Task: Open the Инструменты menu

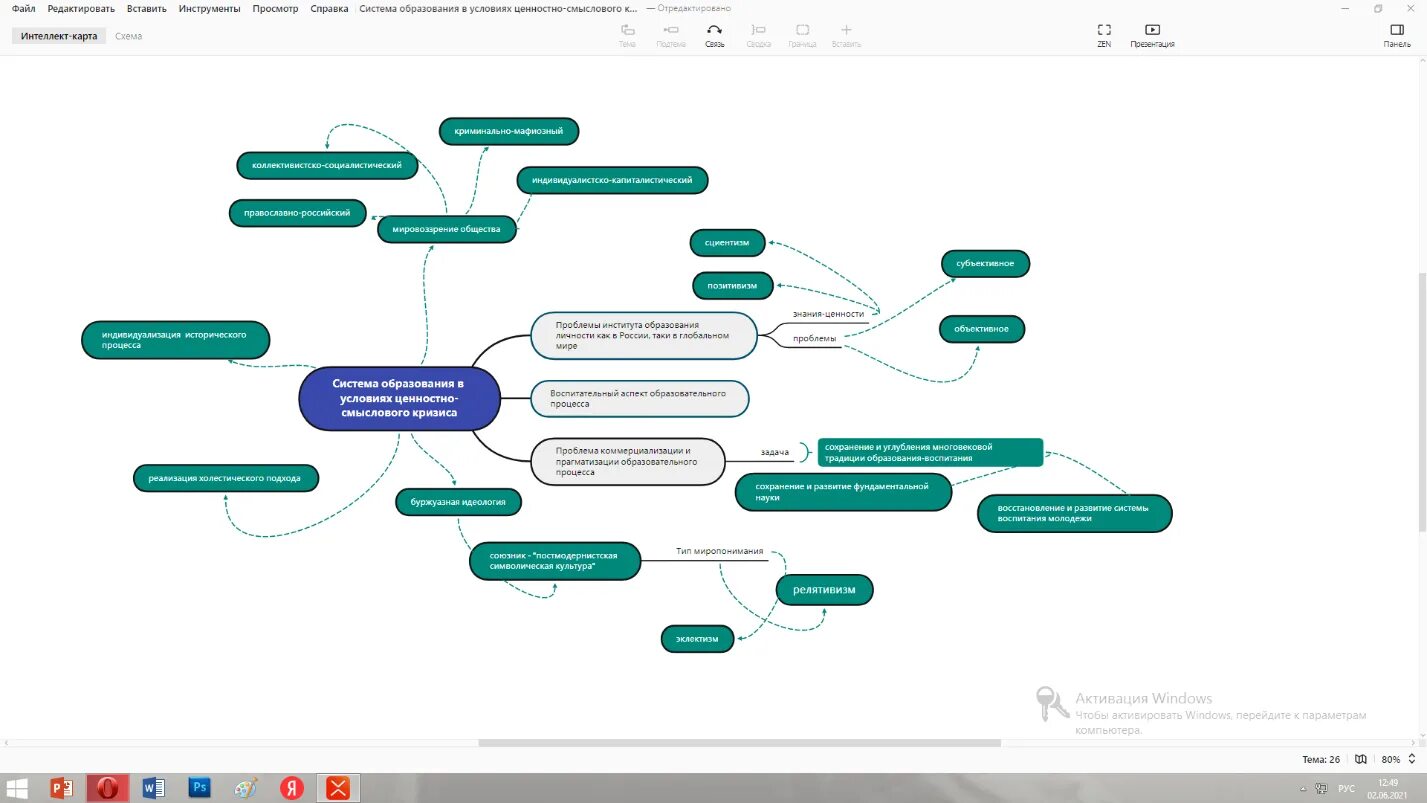Action: coord(209,8)
